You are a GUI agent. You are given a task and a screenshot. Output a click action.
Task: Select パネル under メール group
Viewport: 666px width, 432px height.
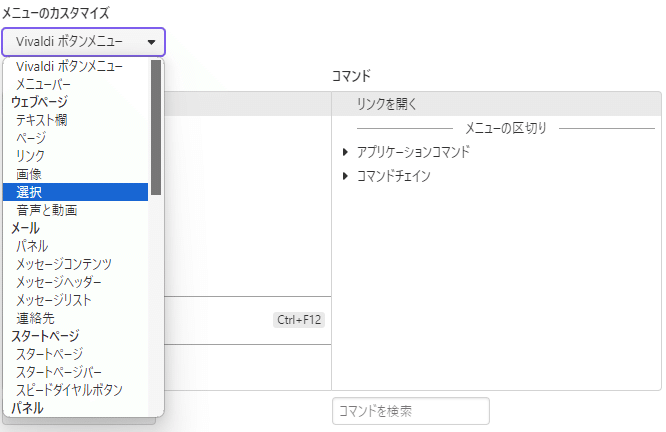click(x=76, y=246)
